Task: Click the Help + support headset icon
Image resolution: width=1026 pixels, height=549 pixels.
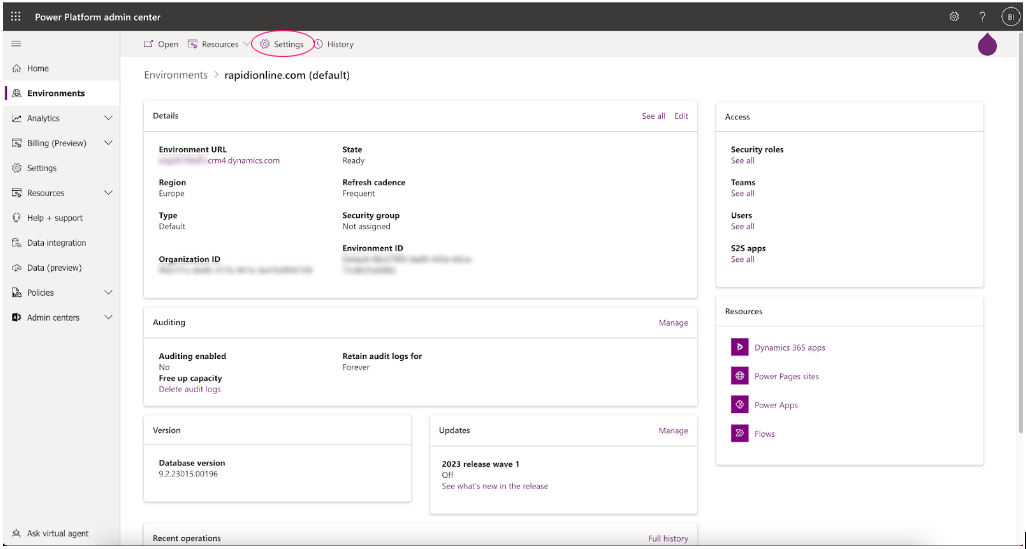Action: click(17, 218)
